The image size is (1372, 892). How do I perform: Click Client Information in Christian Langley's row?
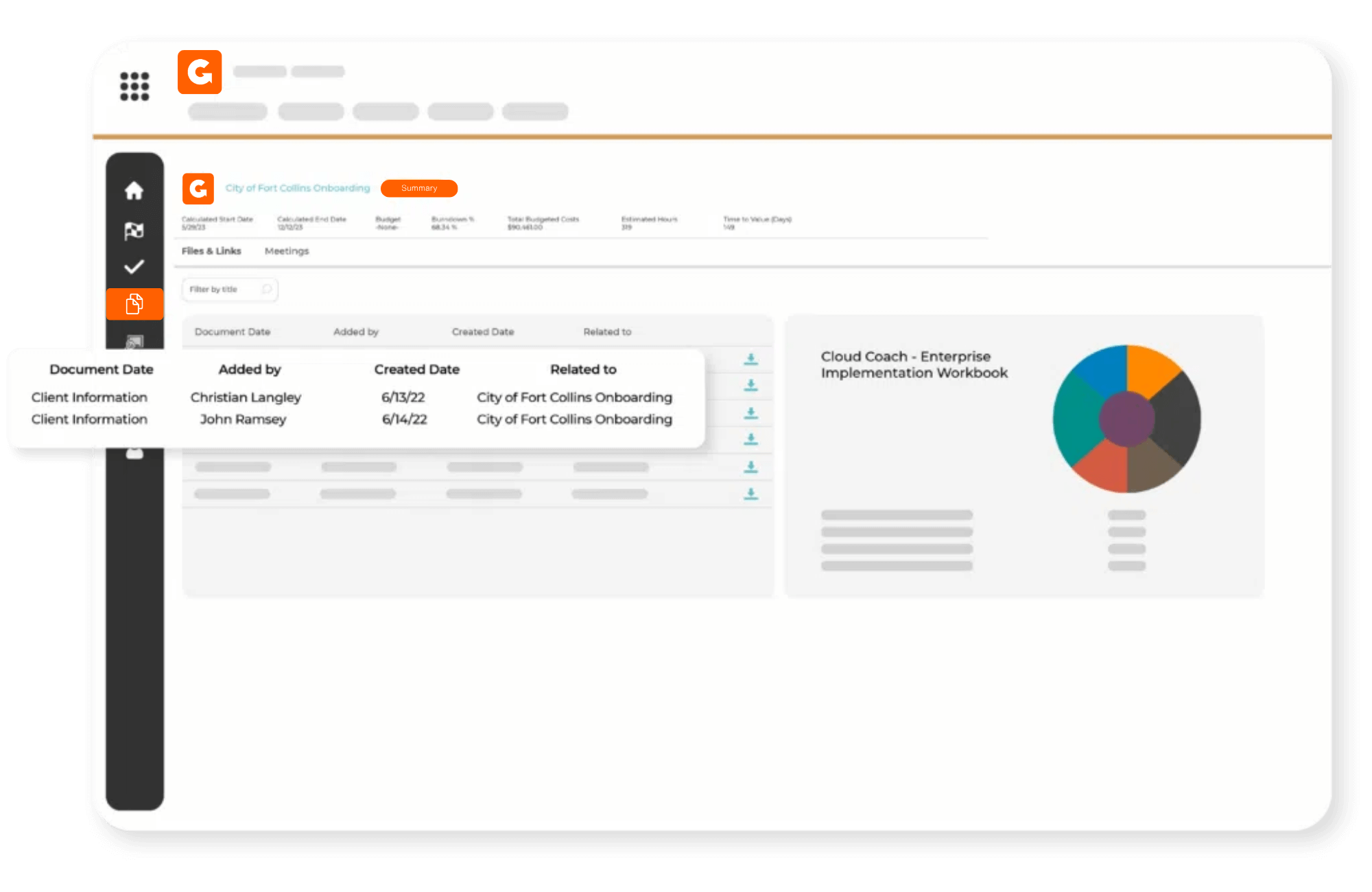[89, 397]
